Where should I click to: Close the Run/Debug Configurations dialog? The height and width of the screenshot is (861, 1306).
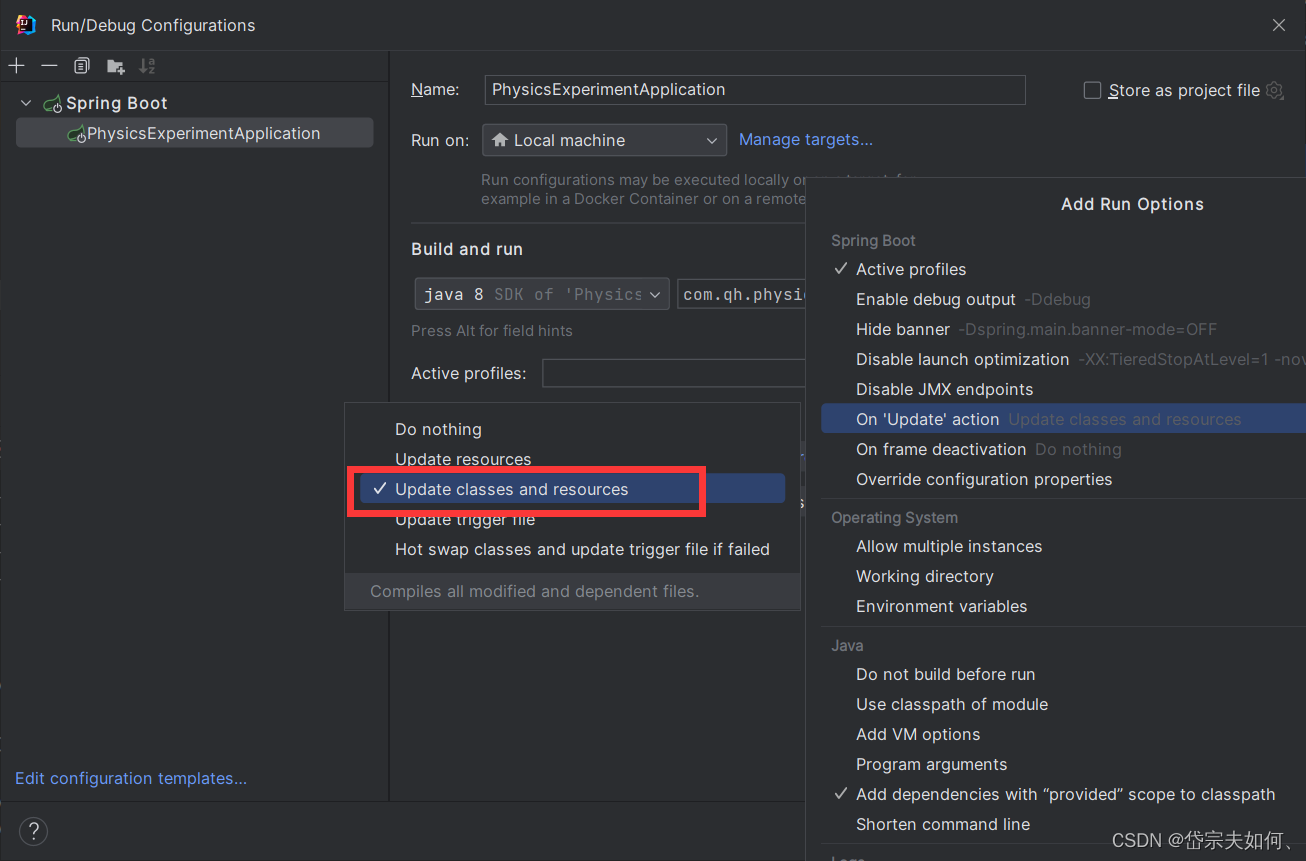(x=1279, y=25)
